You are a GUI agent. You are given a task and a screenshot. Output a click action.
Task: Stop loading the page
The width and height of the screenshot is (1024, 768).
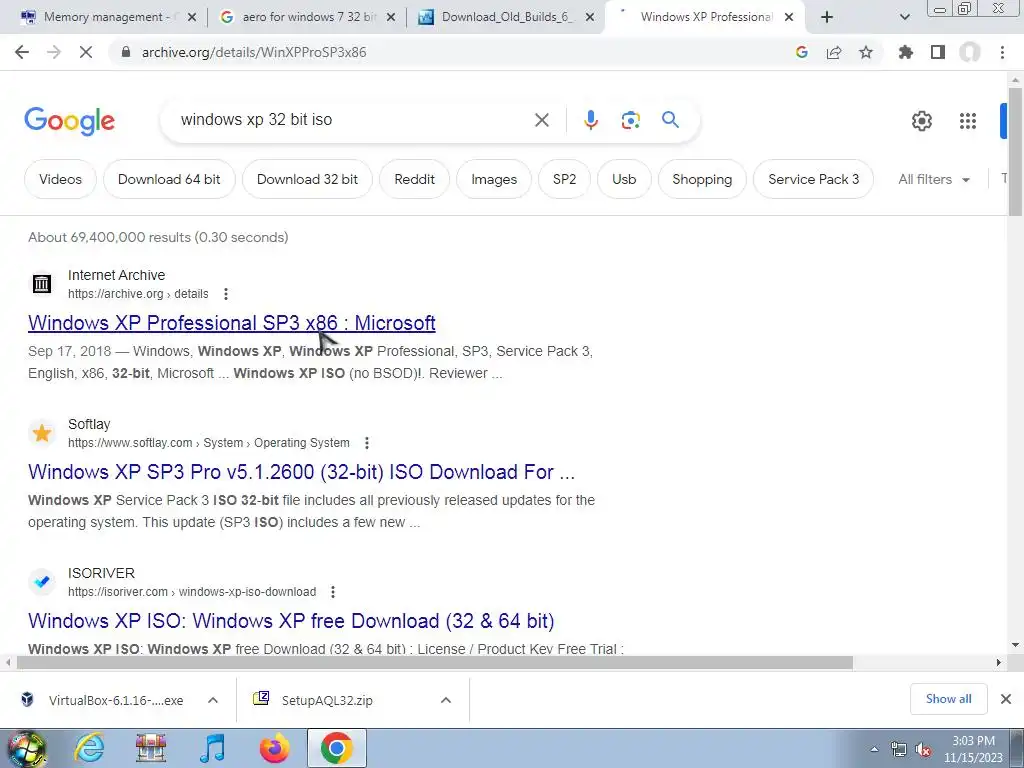coord(86,52)
